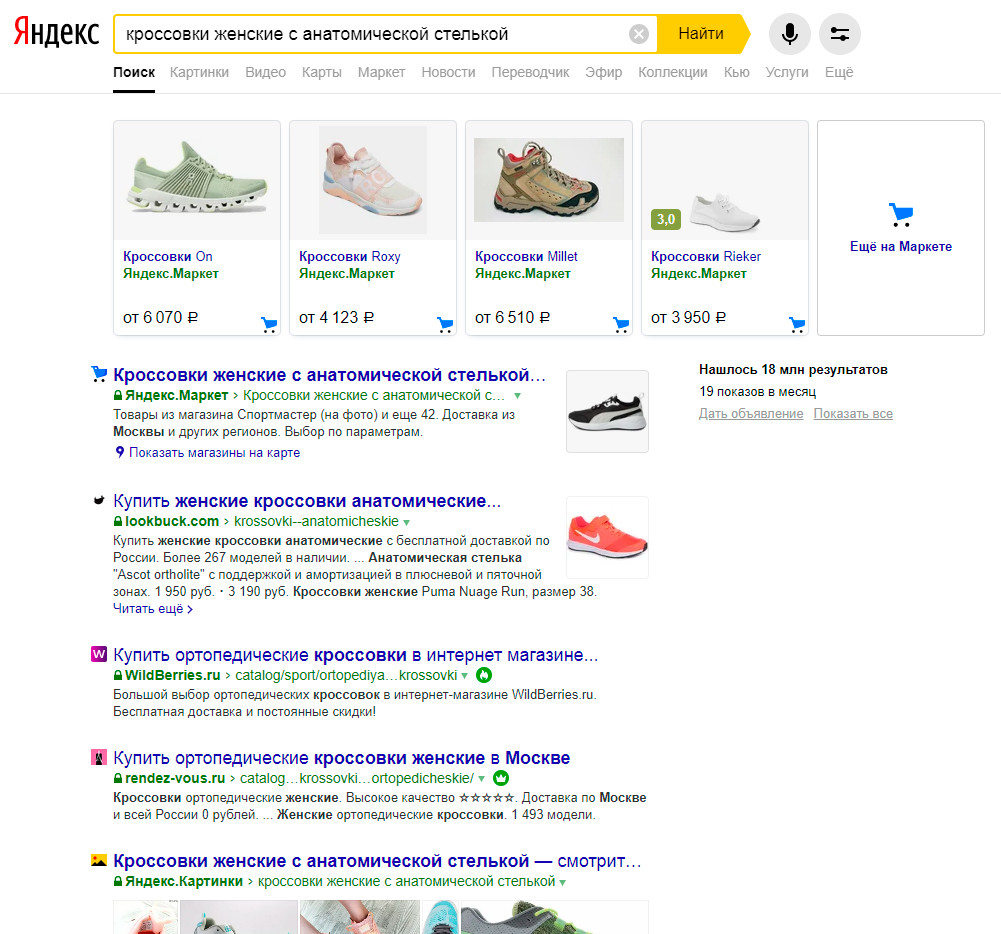Click the cart icon on the Roxy card
Viewport: 1001px width, 934px height.
click(445, 325)
